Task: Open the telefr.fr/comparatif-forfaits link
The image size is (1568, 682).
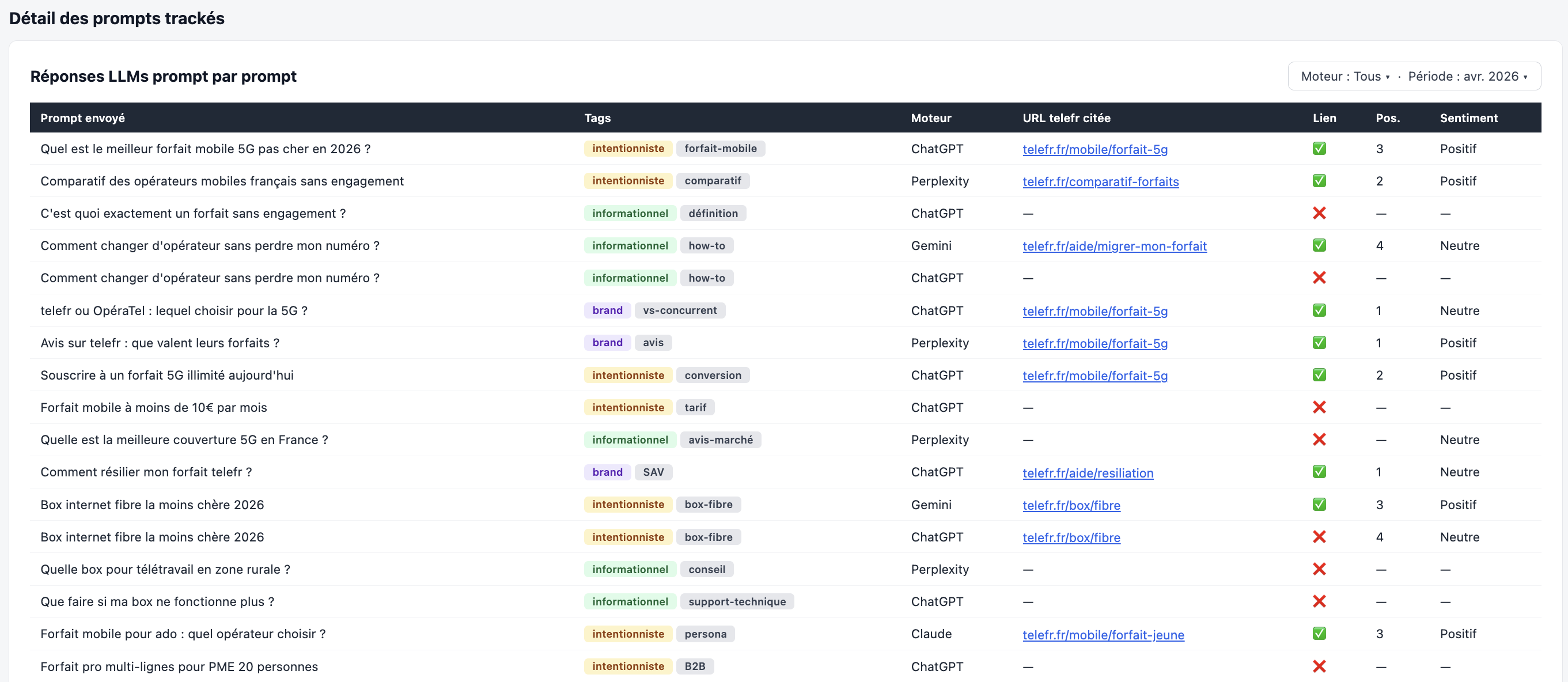Action: 1100,181
